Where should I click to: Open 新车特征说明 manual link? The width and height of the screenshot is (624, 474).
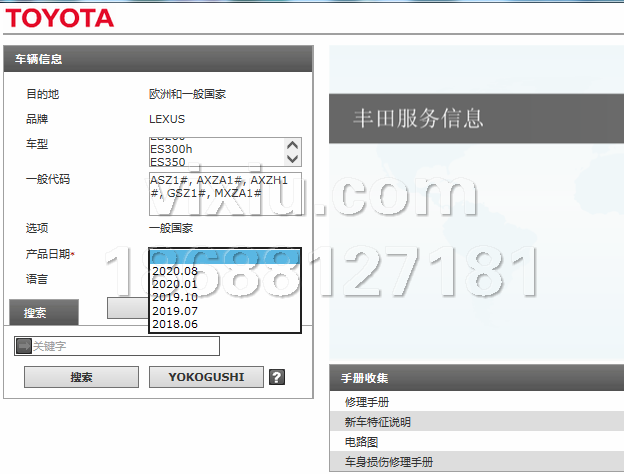pos(378,422)
